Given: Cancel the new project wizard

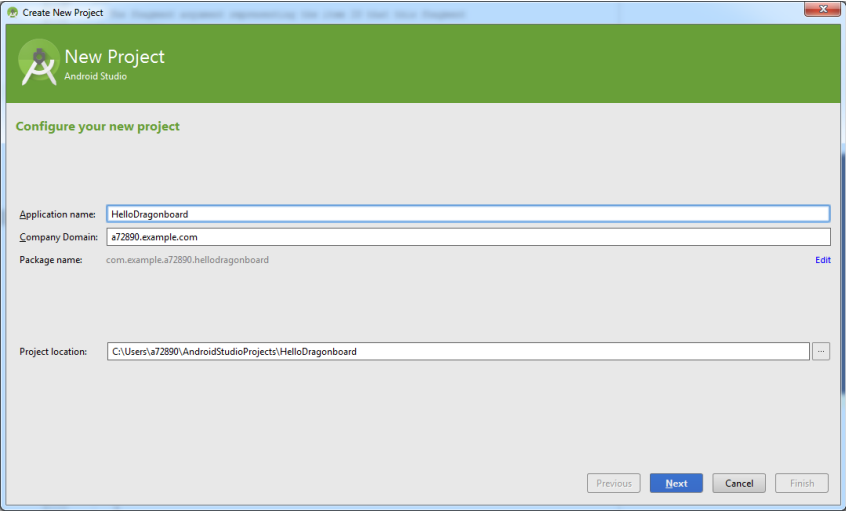Looking at the screenshot, I should pyautogui.click(x=739, y=483).
